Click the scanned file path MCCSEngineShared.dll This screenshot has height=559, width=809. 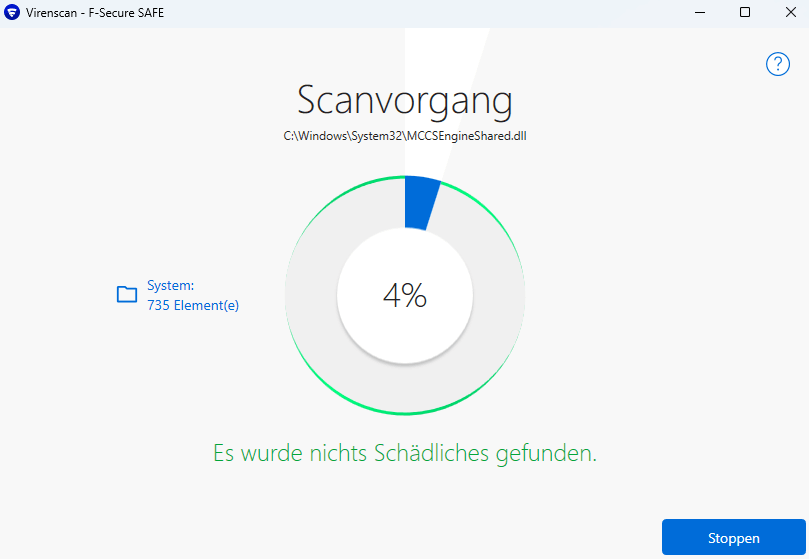coord(405,136)
